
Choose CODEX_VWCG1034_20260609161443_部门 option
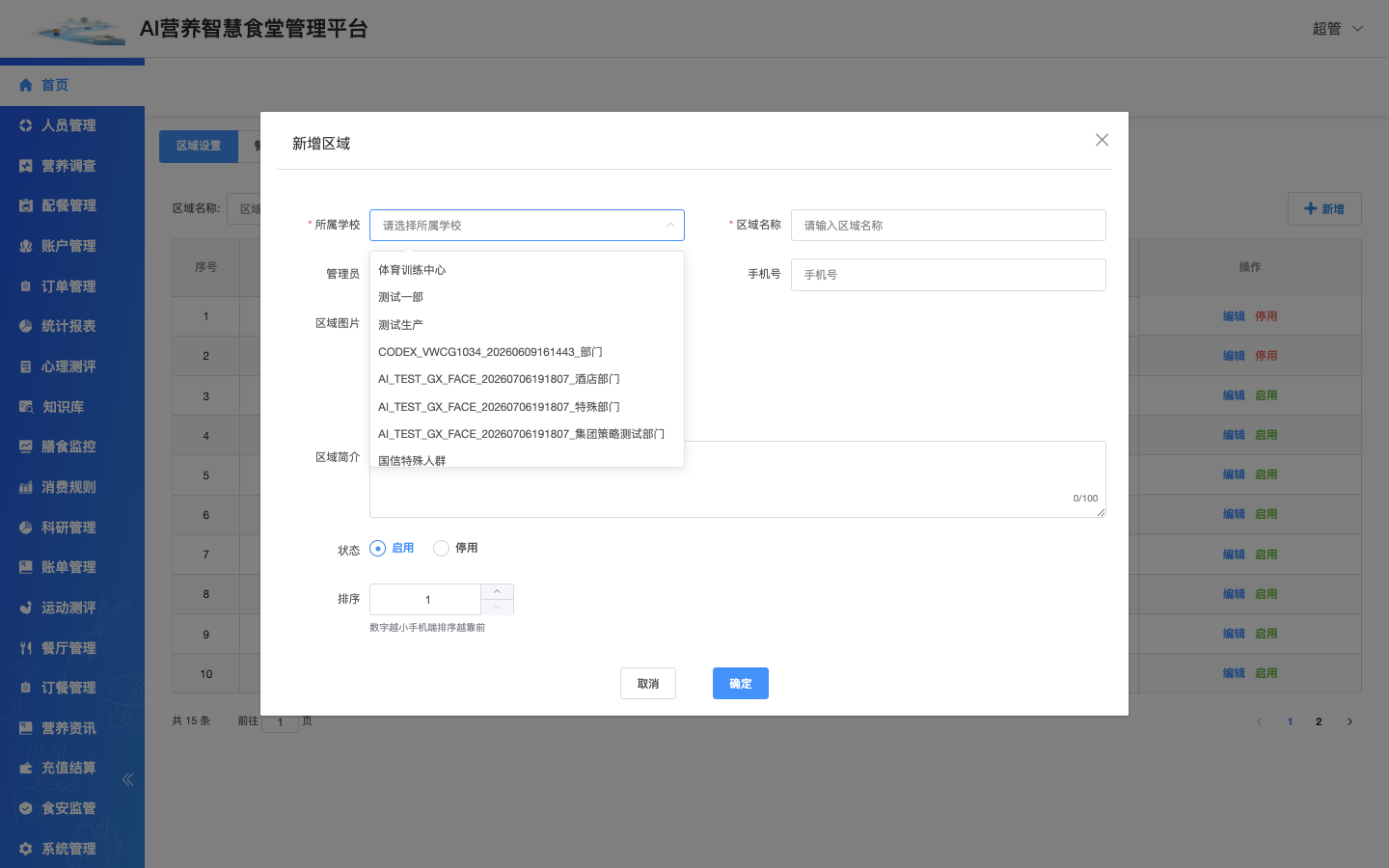[x=527, y=352]
